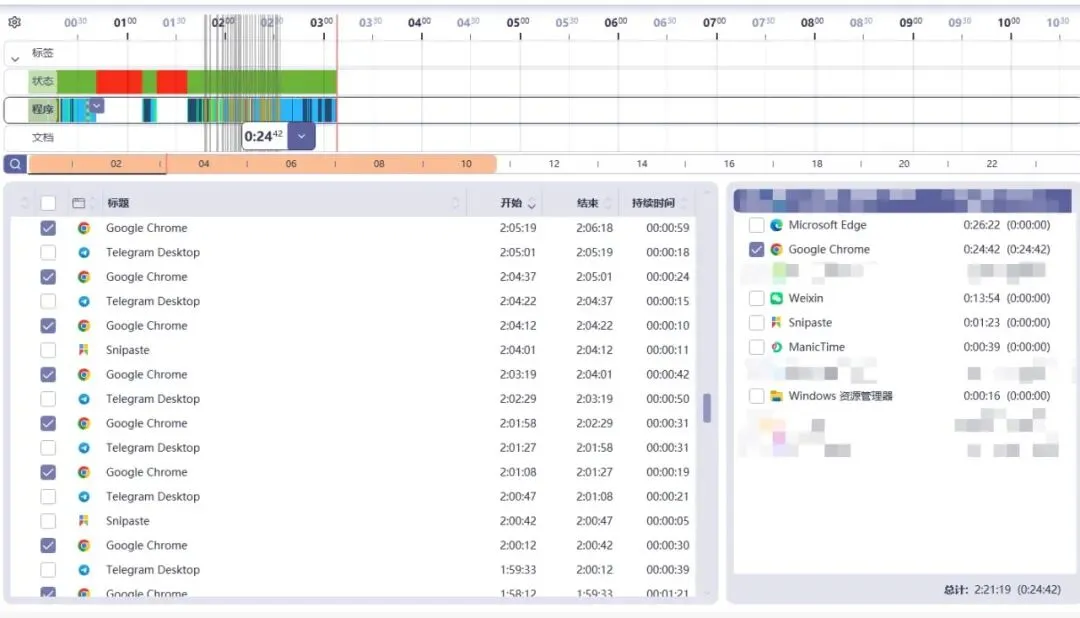Image resolution: width=1080 pixels, height=618 pixels.
Task: Check Weixin in the summary panel
Action: pos(756,298)
